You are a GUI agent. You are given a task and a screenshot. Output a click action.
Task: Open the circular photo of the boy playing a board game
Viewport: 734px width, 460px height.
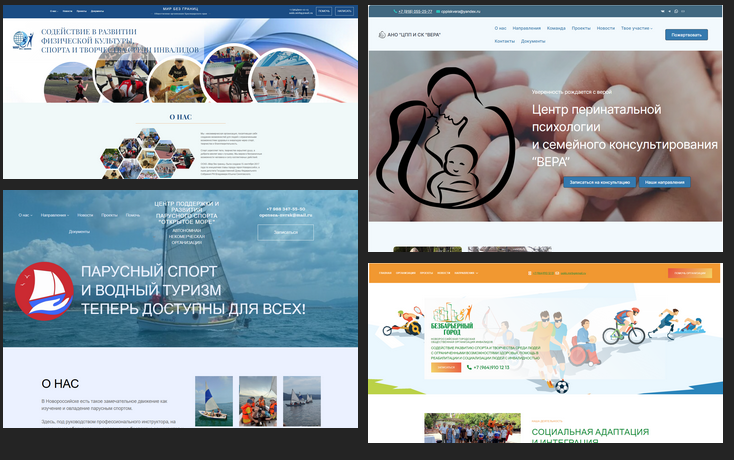[x=176, y=80]
